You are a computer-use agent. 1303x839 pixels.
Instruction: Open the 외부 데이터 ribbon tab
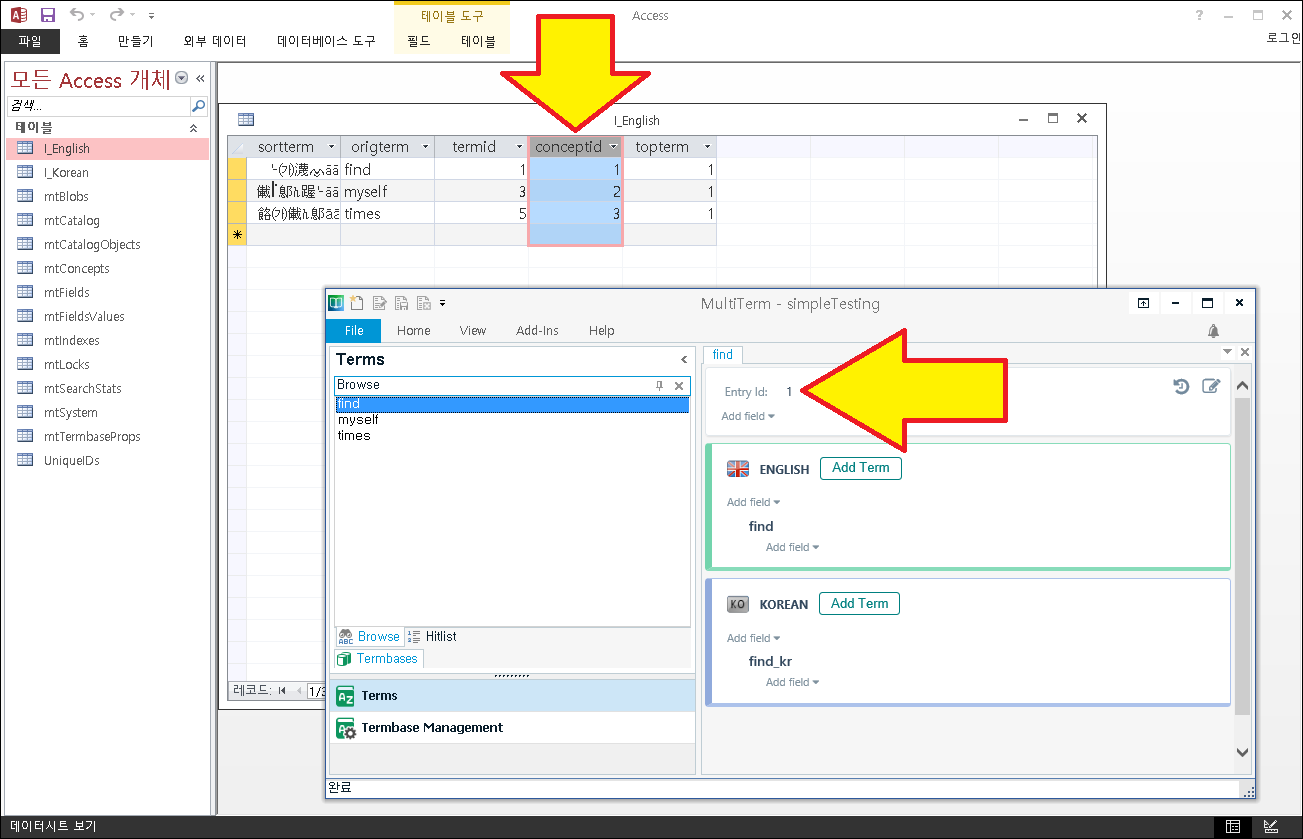click(x=215, y=41)
